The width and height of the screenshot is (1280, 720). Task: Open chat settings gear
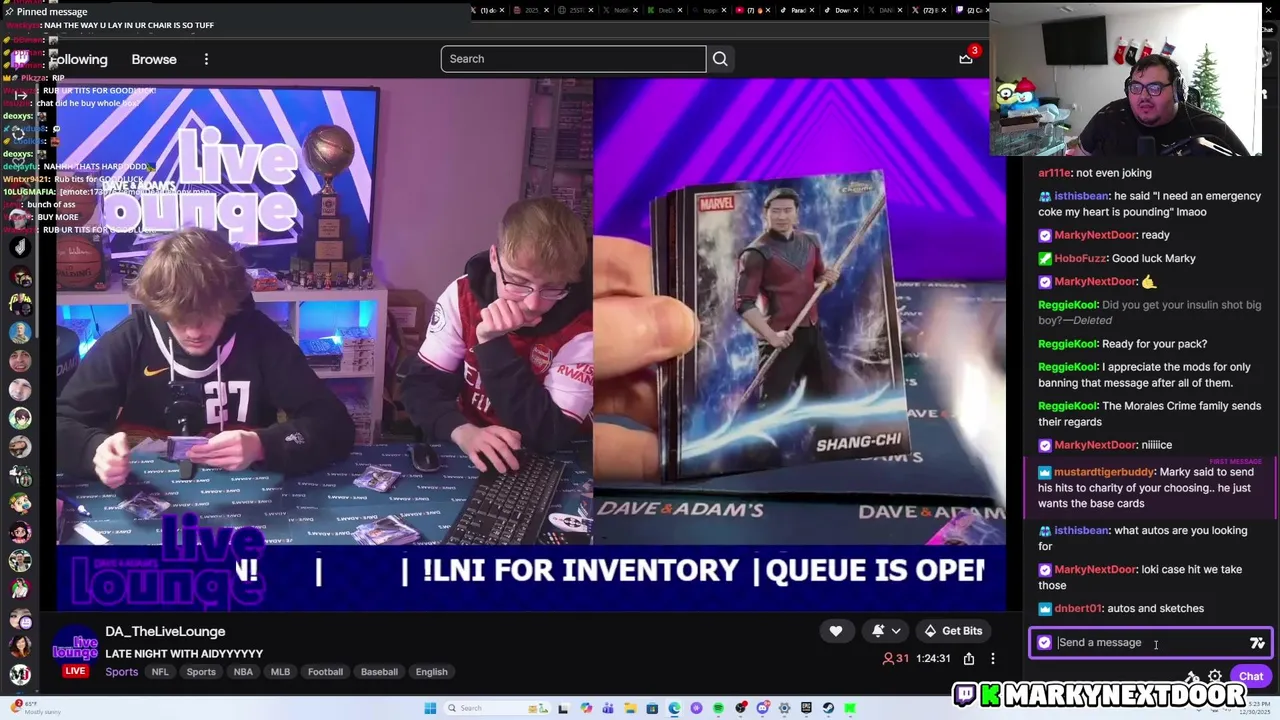pos(1215,676)
